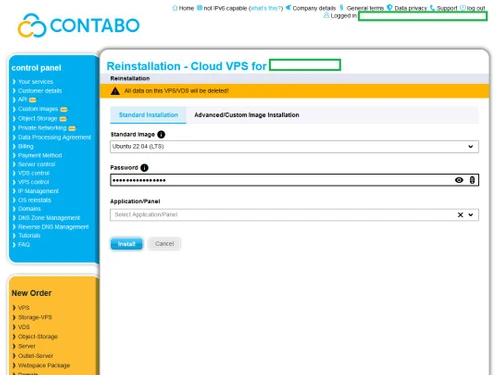Order Server under New Order
This screenshot has height=375, width=500.
click(27, 346)
